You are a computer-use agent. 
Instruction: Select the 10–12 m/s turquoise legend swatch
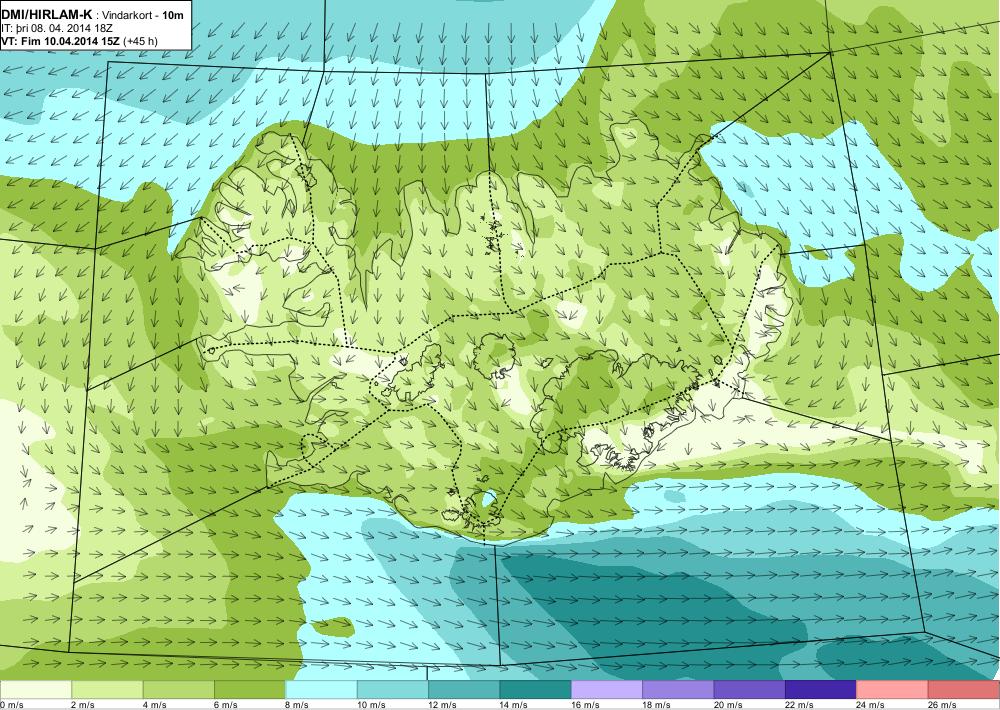[x=393, y=690]
